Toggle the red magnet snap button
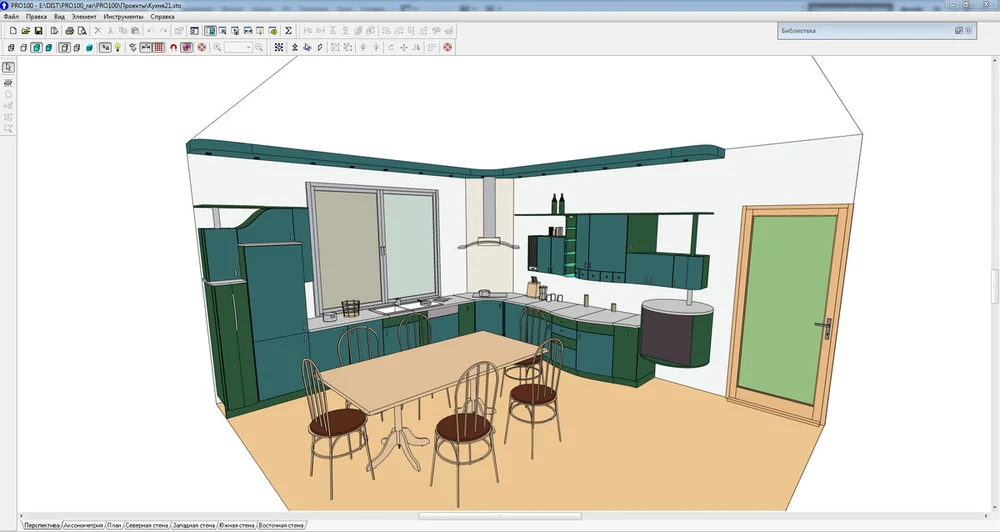This screenshot has width=1000, height=532. pos(173,47)
